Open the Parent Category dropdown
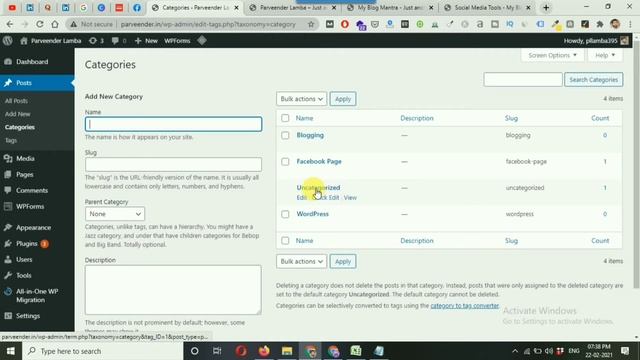This screenshot has width=640, height=360. click(115, 214)
